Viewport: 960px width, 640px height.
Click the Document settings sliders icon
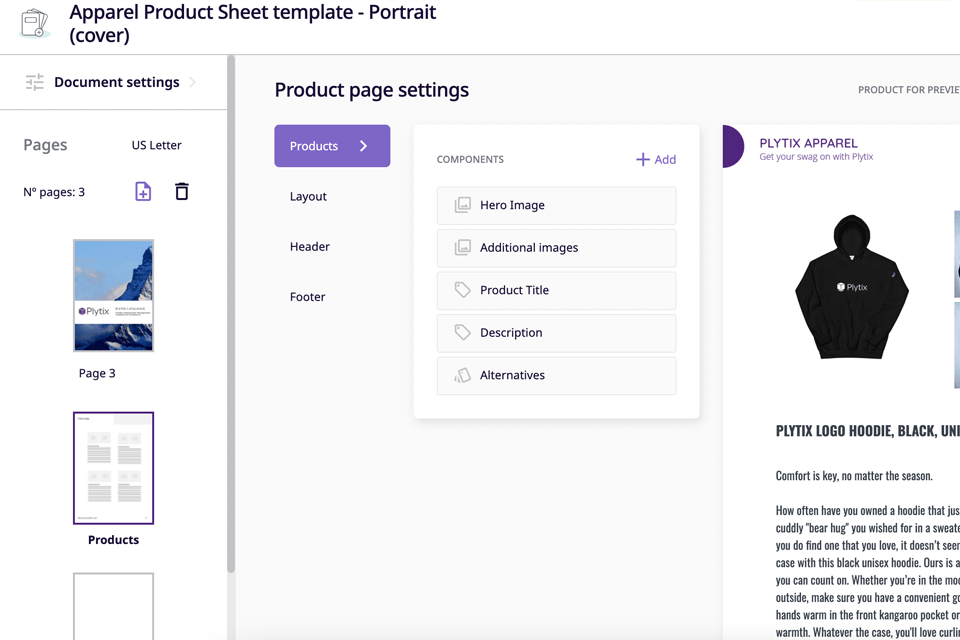pyautogui.click(x=35, y=82)
